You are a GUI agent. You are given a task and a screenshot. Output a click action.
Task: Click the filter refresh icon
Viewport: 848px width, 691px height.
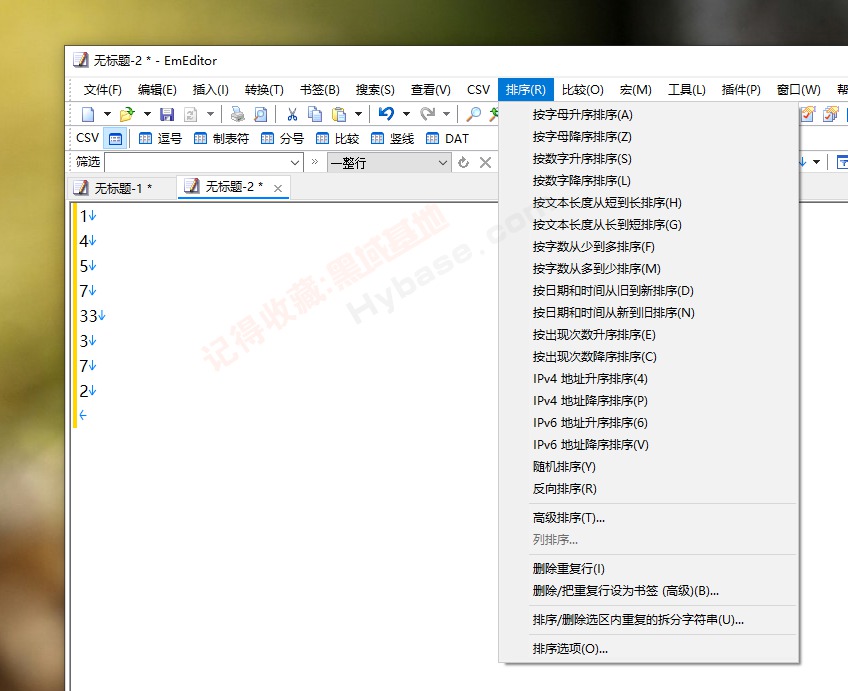[463, 162]
